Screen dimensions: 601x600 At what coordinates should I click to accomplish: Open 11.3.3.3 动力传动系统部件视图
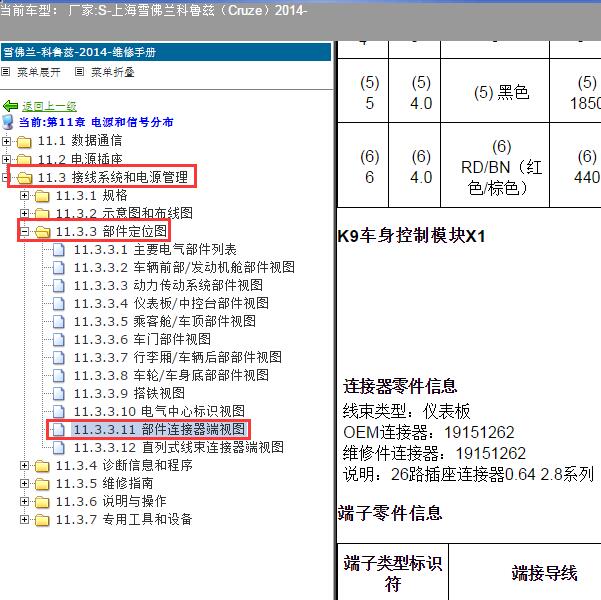tap(168, 286)
